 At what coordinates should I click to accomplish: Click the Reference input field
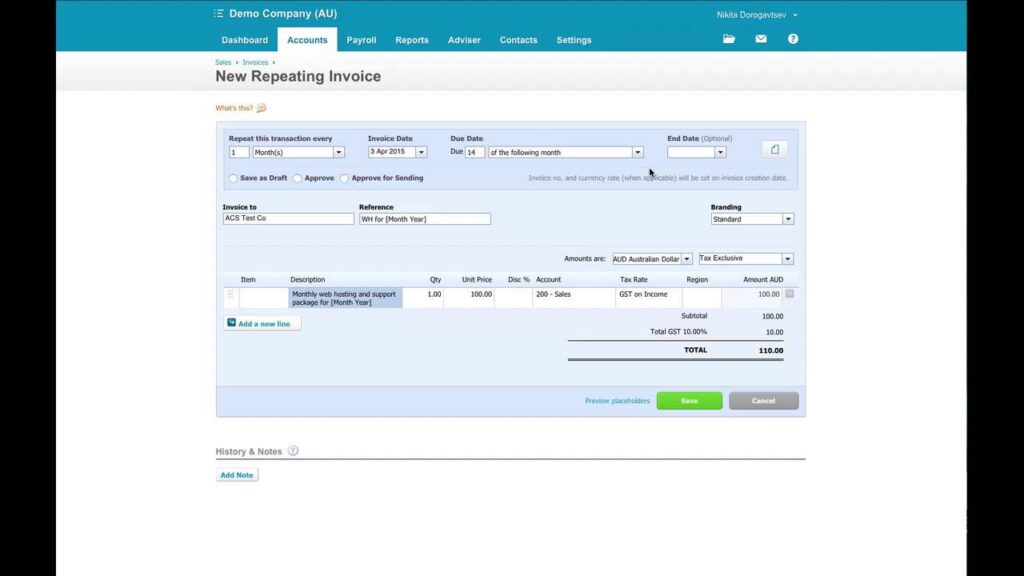tap(425, 219)
